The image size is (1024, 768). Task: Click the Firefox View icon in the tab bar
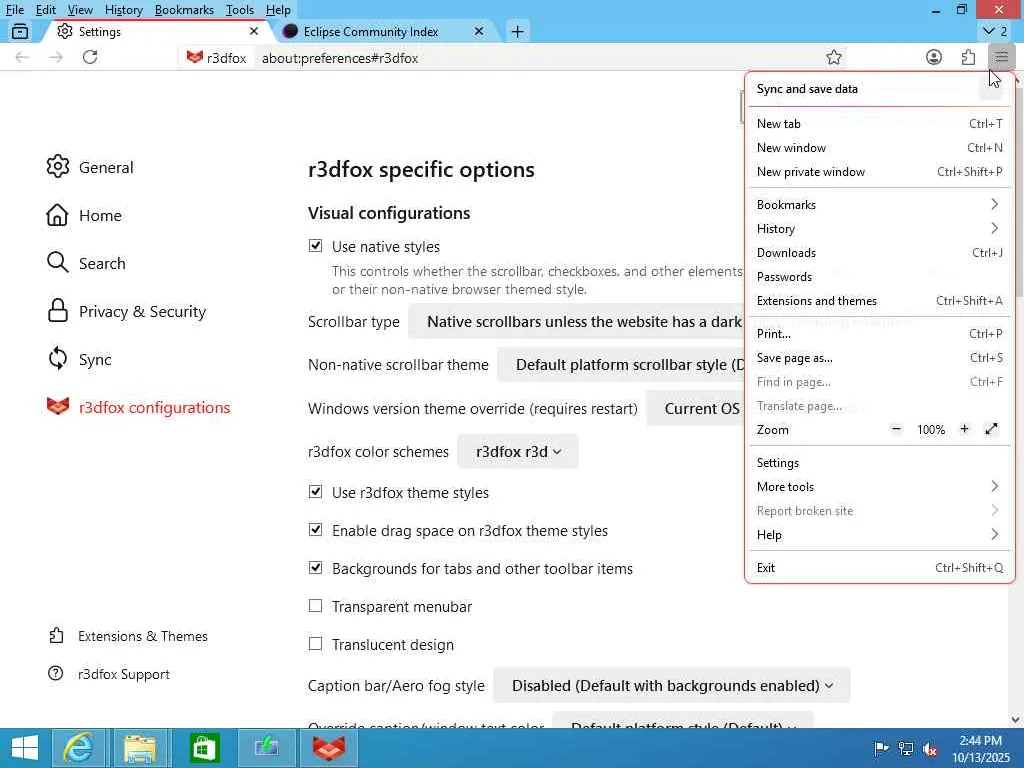[x=20, y=31]
